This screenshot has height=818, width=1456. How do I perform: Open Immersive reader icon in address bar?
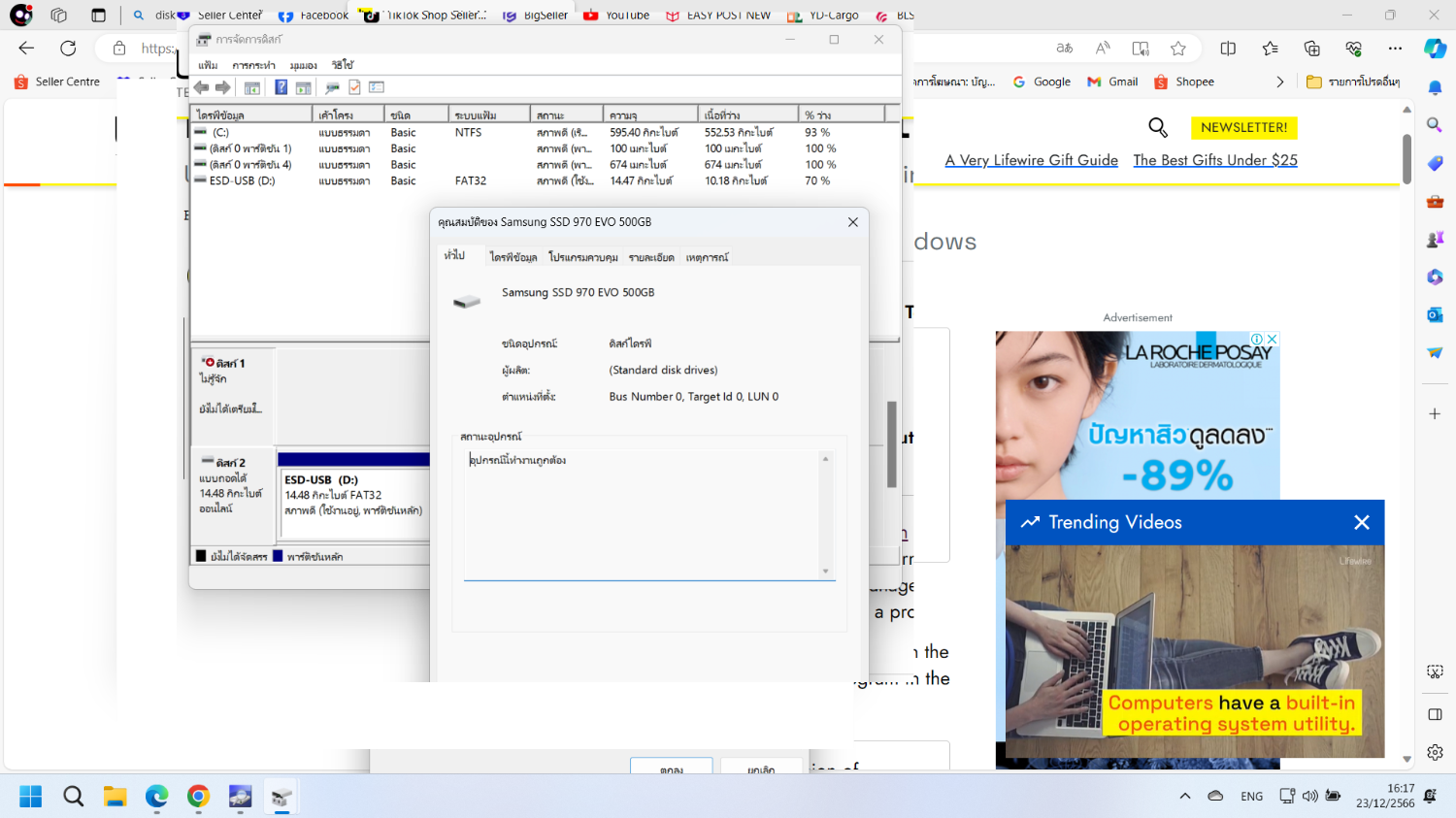tap(1141, 48)
